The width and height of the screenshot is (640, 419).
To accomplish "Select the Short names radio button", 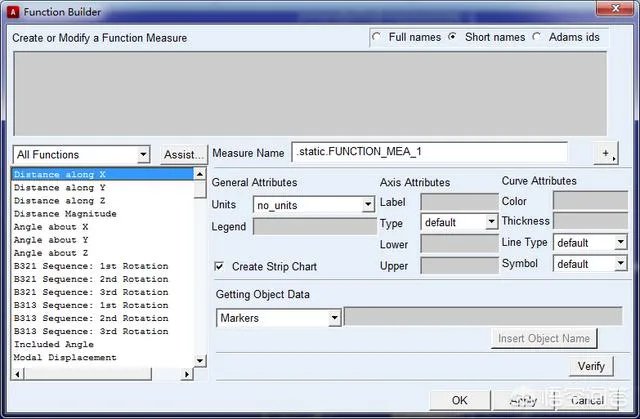I will click(453, 37).
